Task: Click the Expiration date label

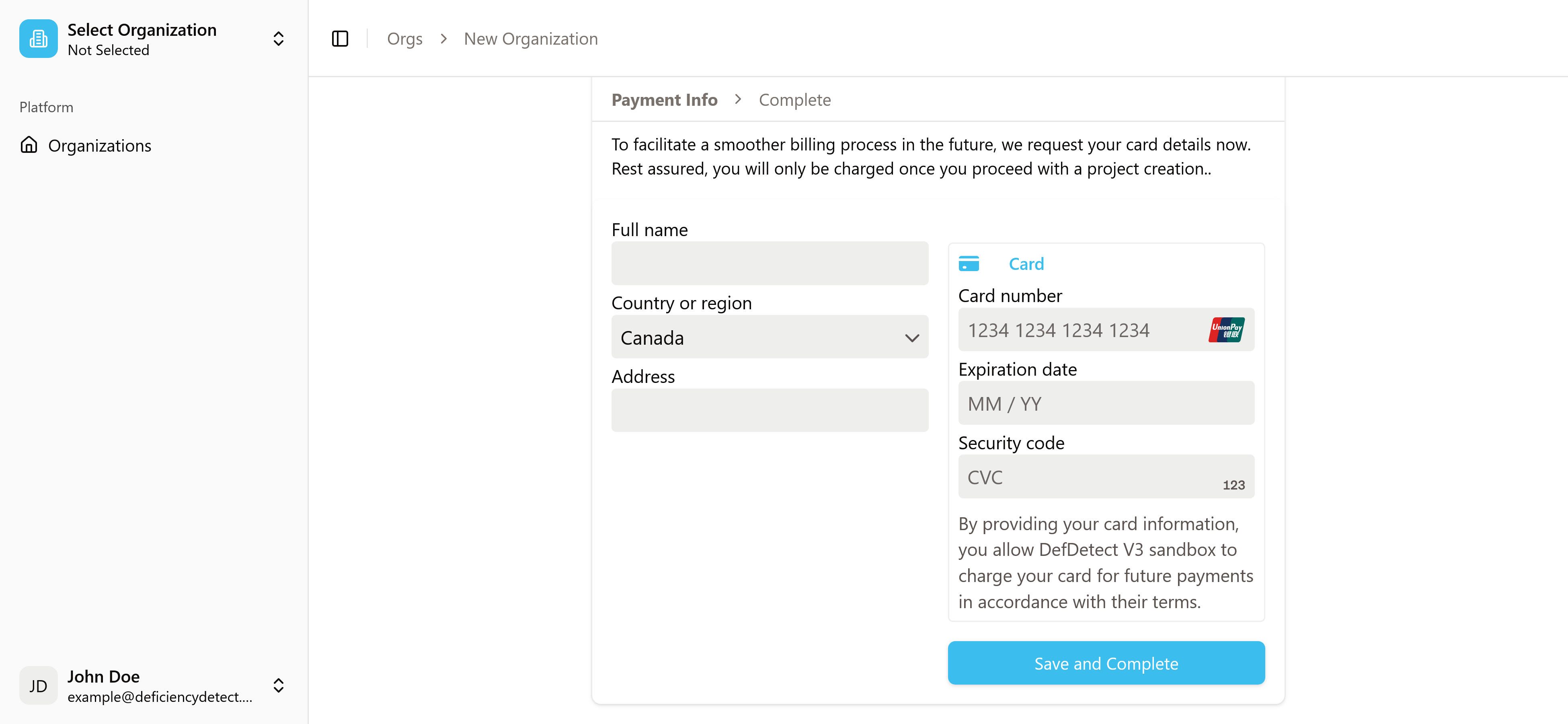Action: [x=1017, y=370]
